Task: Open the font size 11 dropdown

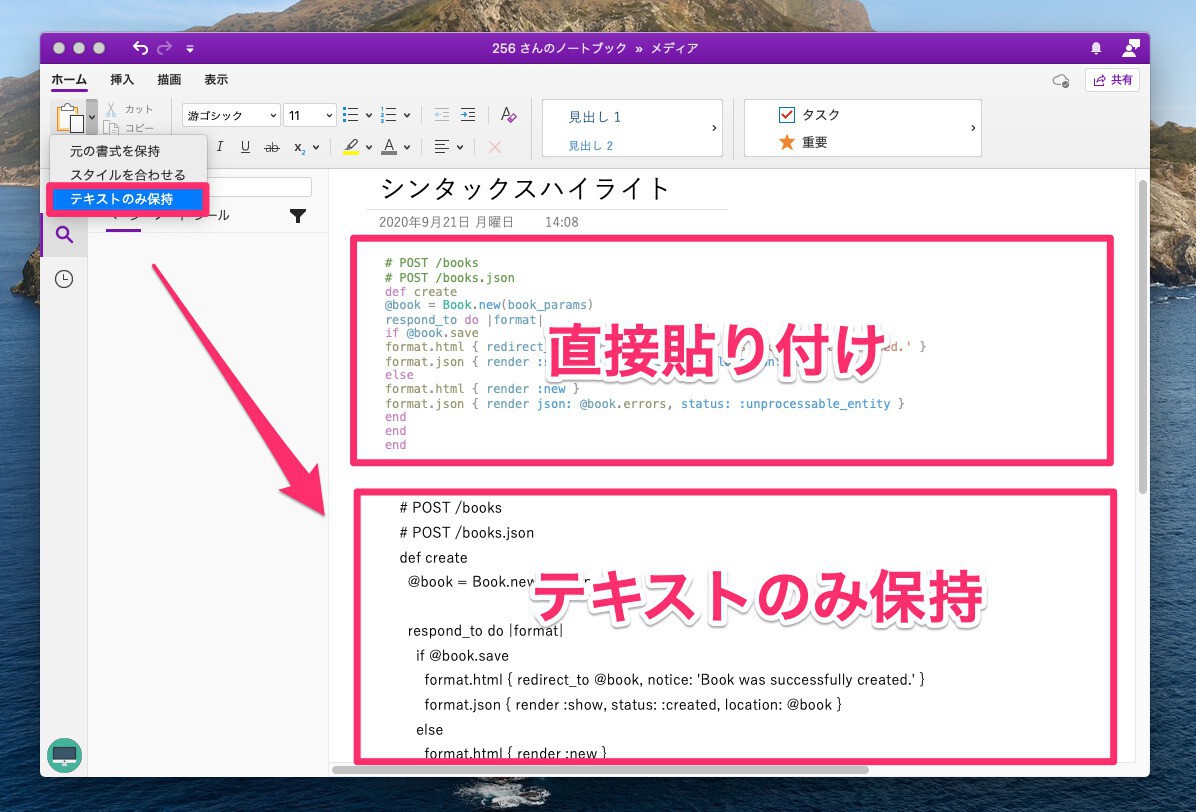Action: (x=310, y=115)
